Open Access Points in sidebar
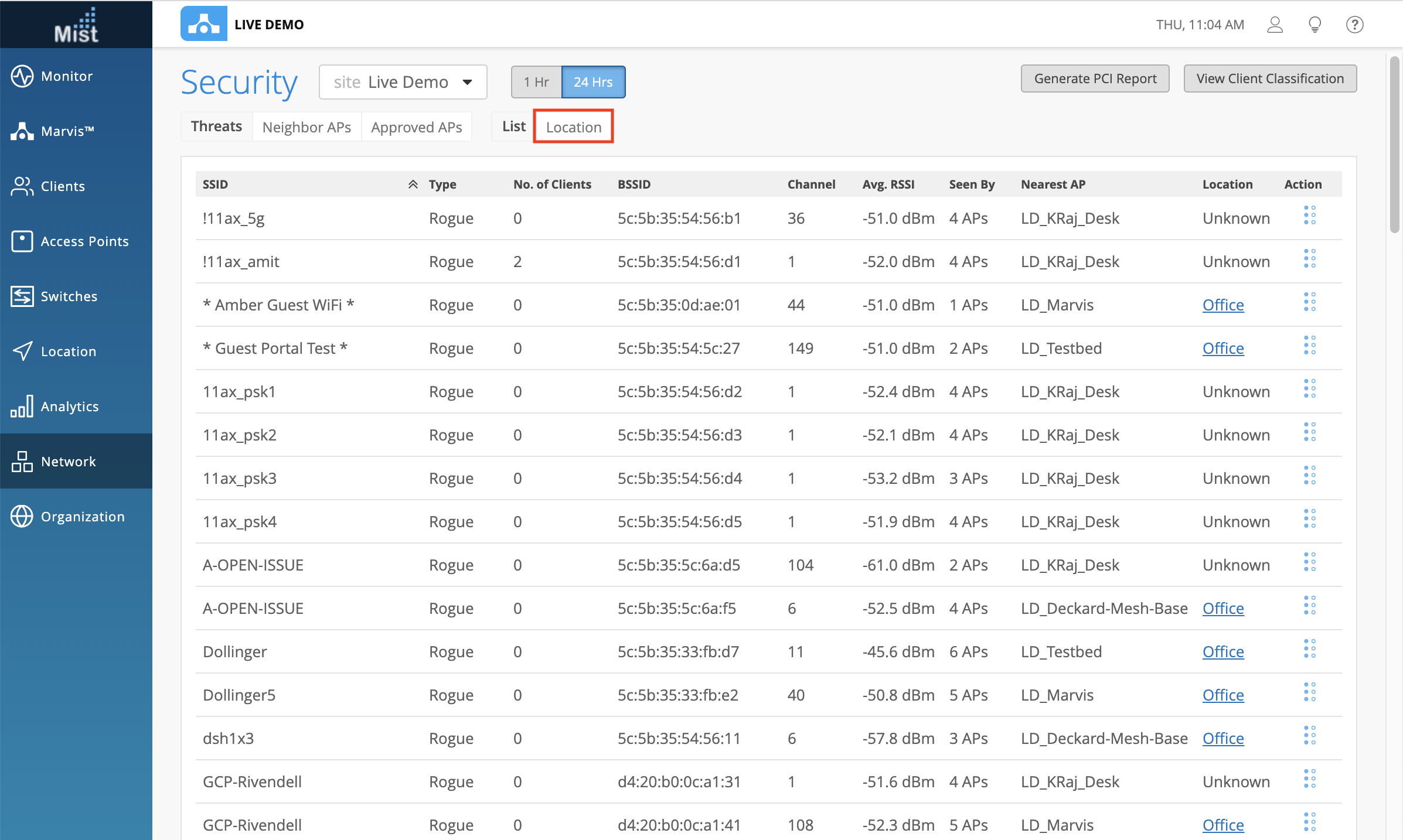Viewport: 1403px width, 840px height. [x=84, y=241]
